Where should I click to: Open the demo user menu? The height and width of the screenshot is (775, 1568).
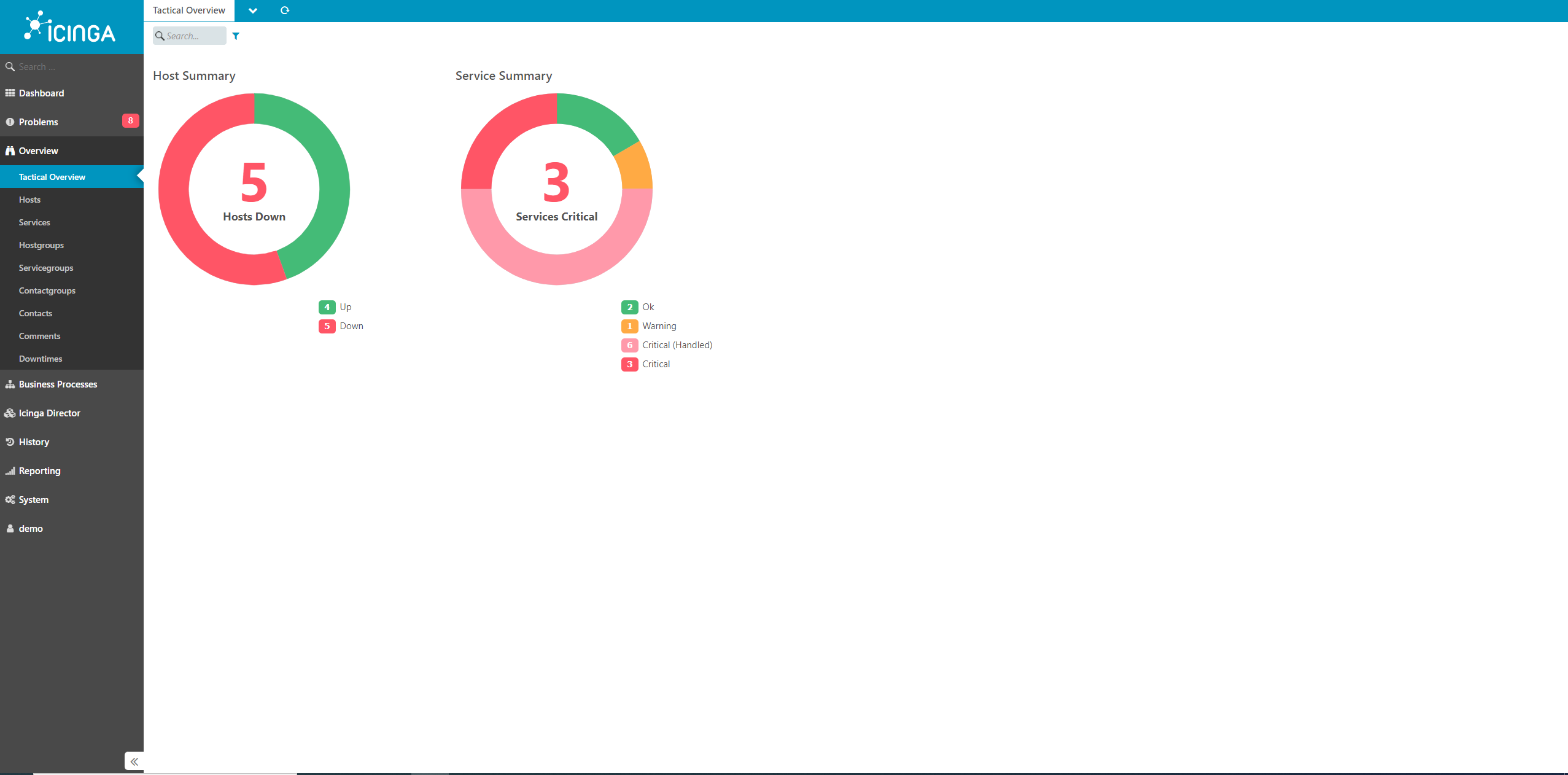pyautogui.click(x=31, y=529)
